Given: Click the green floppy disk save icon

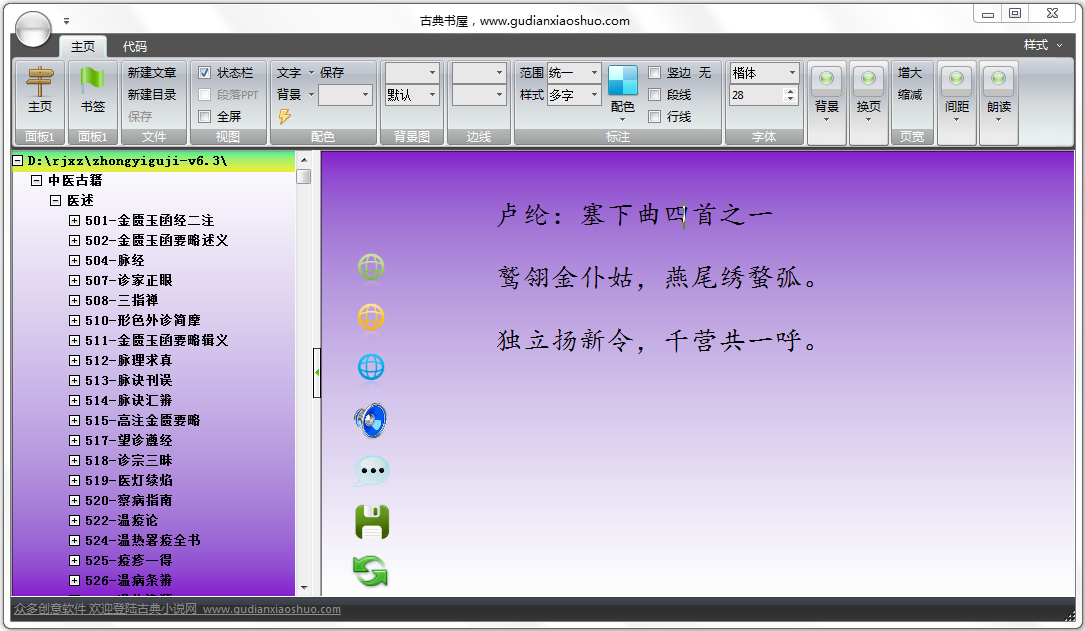Looking at the screenshot, I should click(x=372, y=522).
